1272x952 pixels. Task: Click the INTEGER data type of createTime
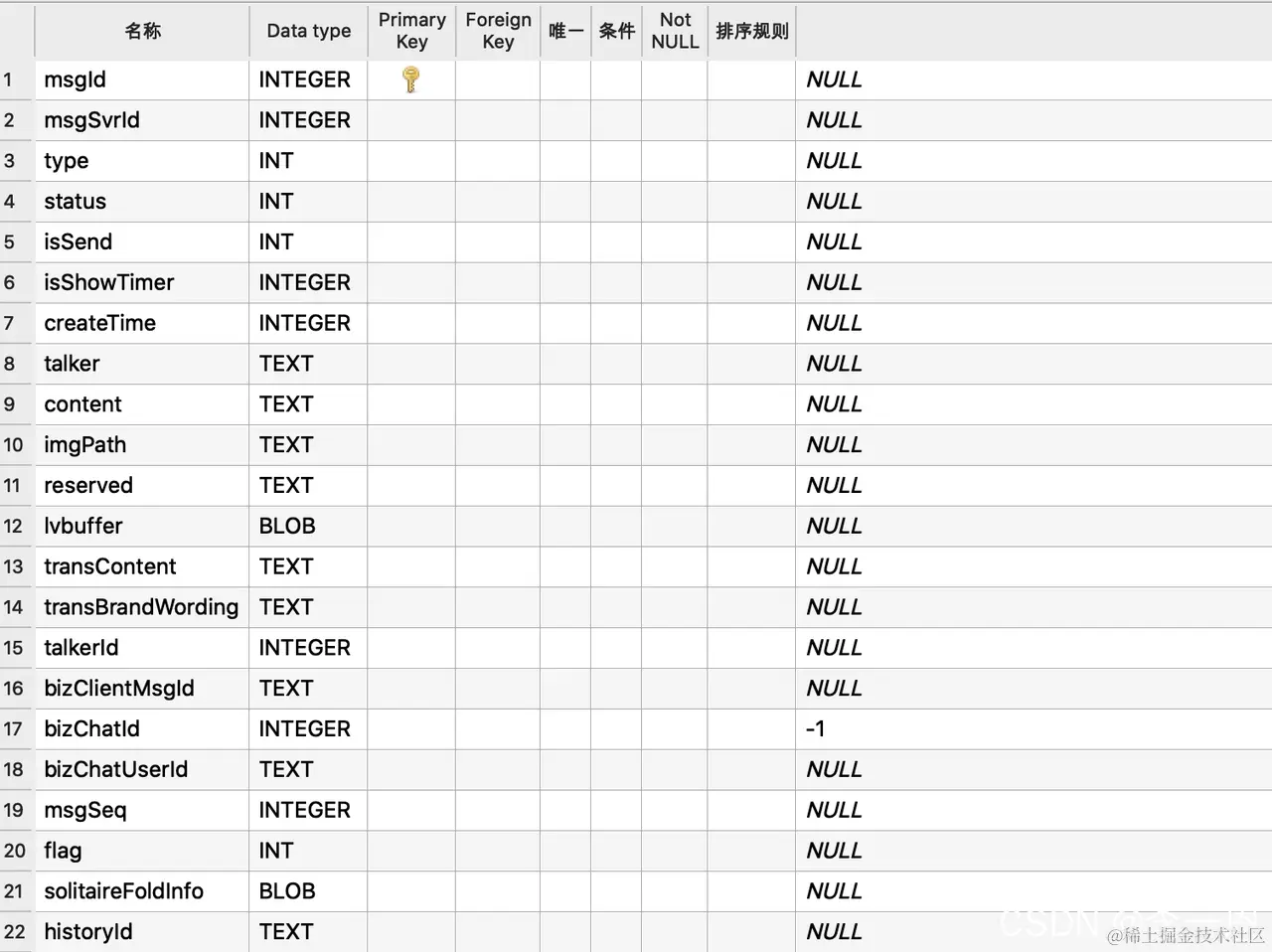pyautogui.click(x=304, y=323)
